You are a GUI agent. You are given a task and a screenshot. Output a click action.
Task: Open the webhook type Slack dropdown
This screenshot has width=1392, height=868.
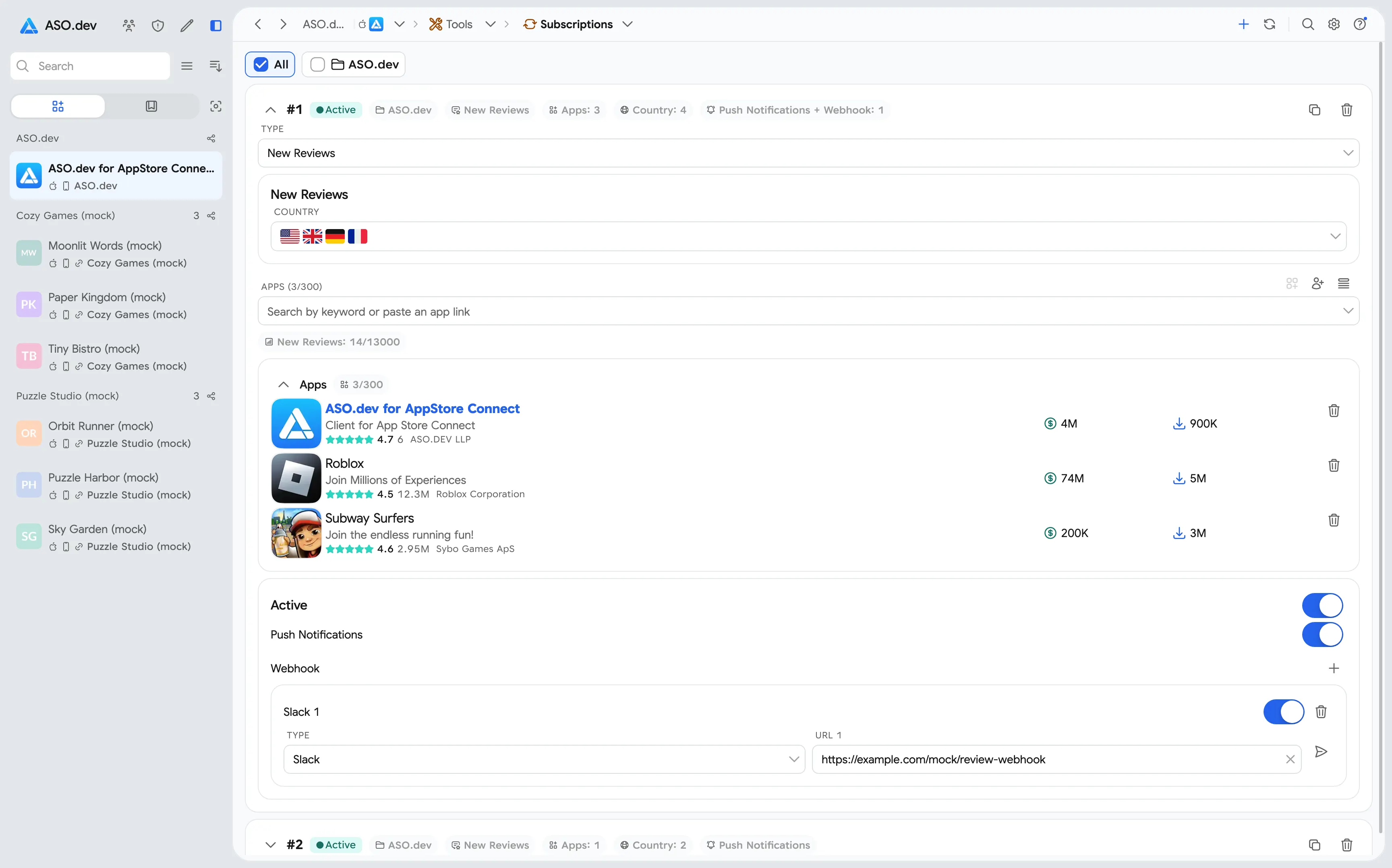pyautogui.click(x=544, y=759)
